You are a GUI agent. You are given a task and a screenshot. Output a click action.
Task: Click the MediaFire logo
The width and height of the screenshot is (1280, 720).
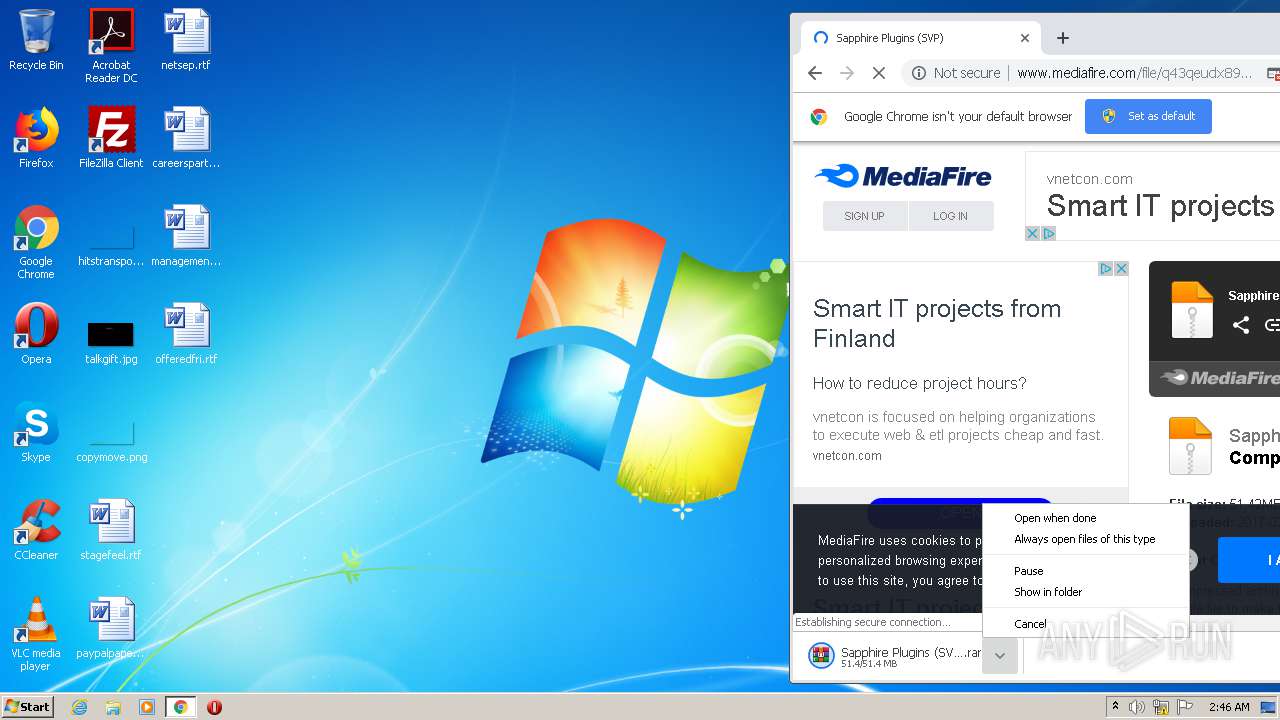pos(903,176)
